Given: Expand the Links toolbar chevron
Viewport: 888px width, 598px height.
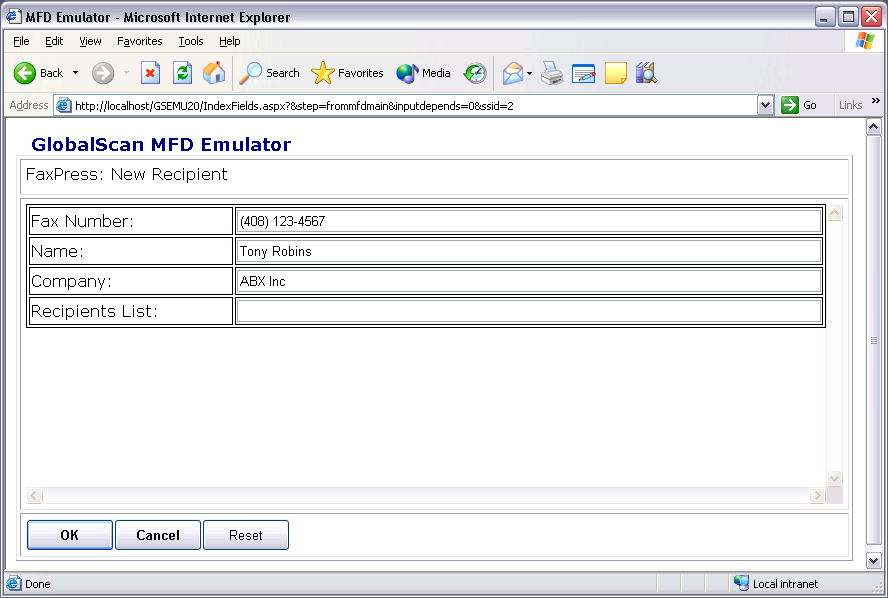Looking at the screenshot, I should [x=876, y=101].
